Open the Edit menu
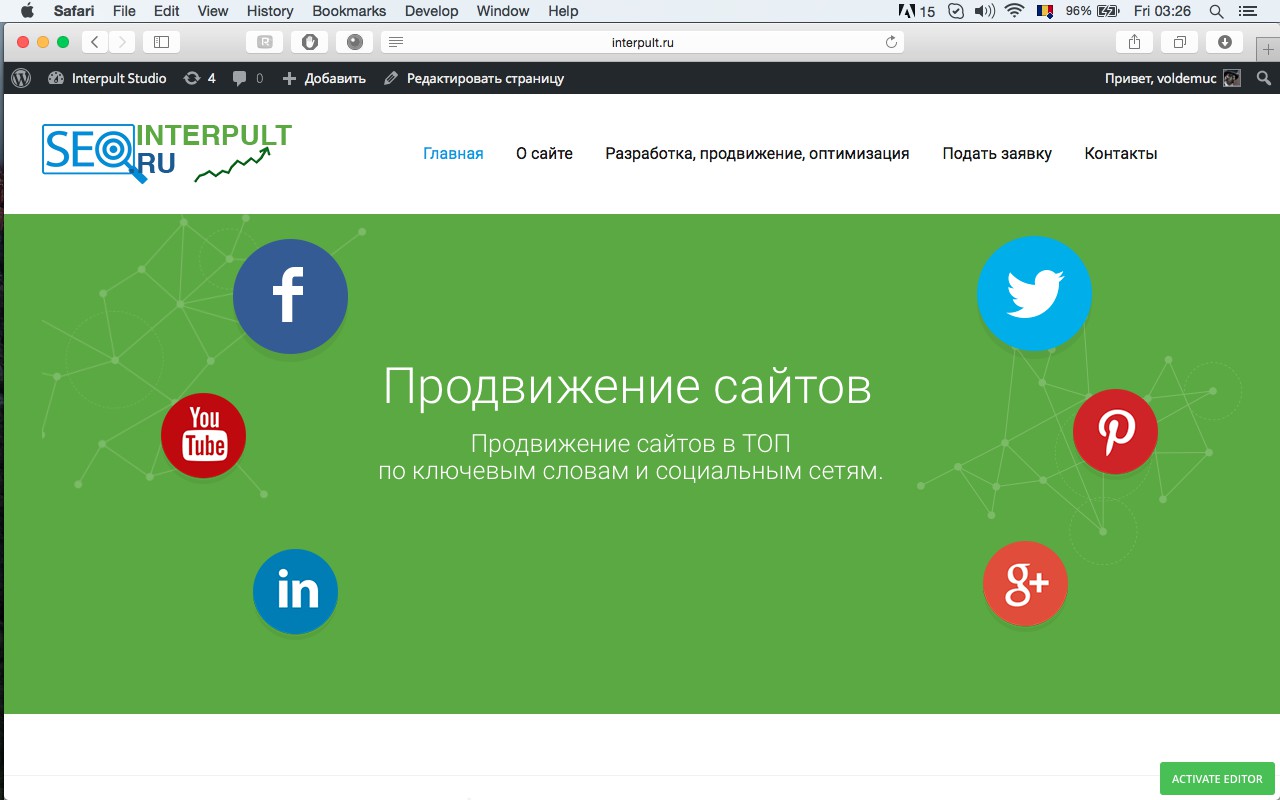The height and width of the screenshot is (800, 1280). 167,11
